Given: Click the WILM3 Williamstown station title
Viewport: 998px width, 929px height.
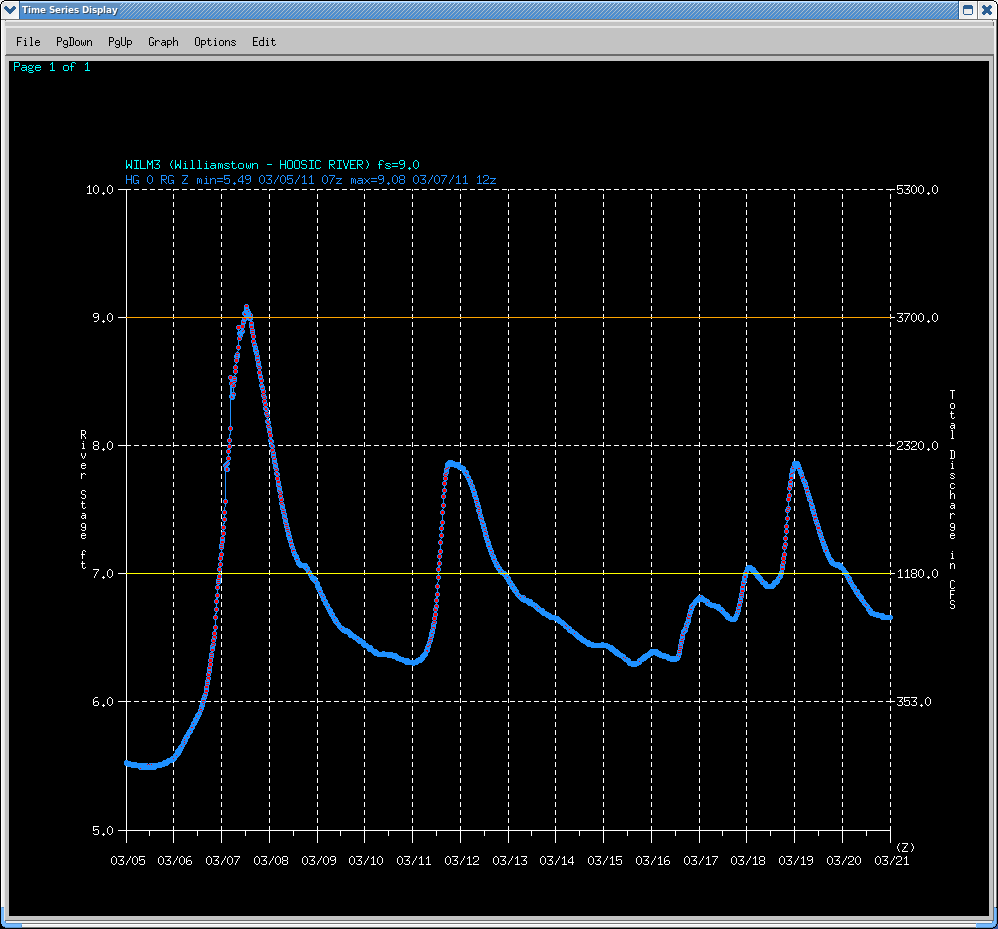Looking at the screenshot, I should tap(272, 165).
